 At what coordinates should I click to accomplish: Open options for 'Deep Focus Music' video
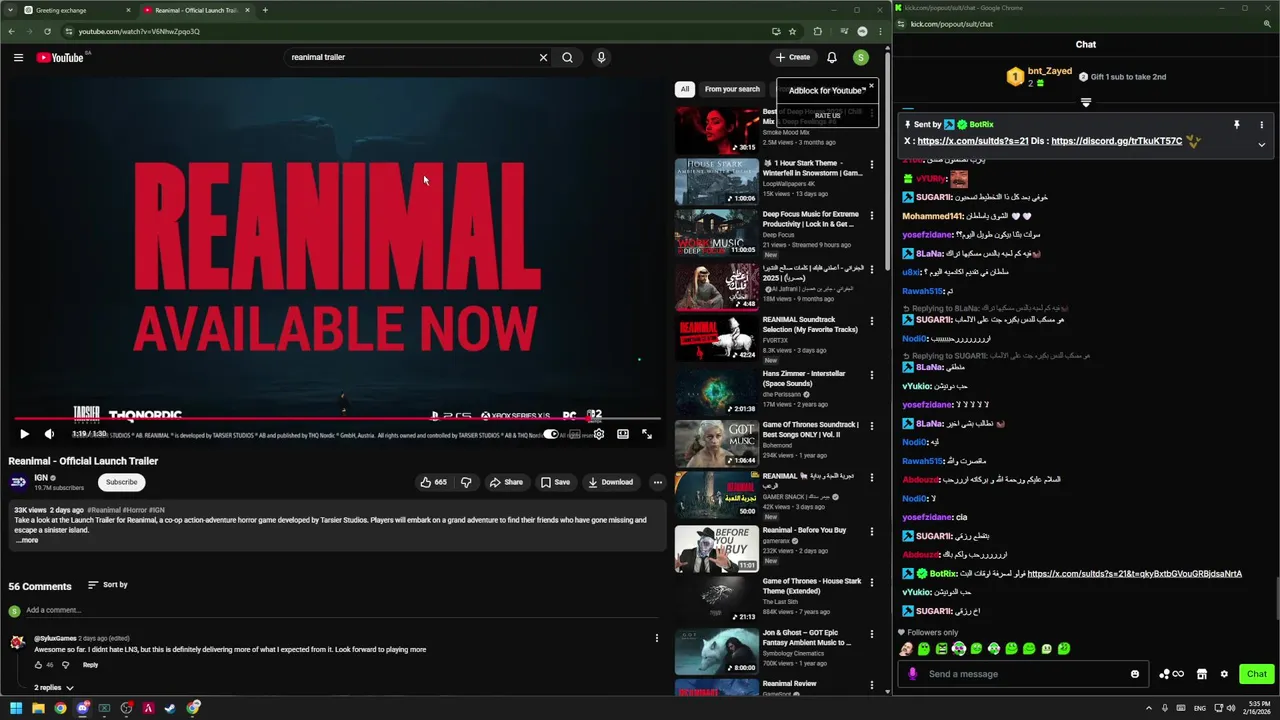coord(872,216)
